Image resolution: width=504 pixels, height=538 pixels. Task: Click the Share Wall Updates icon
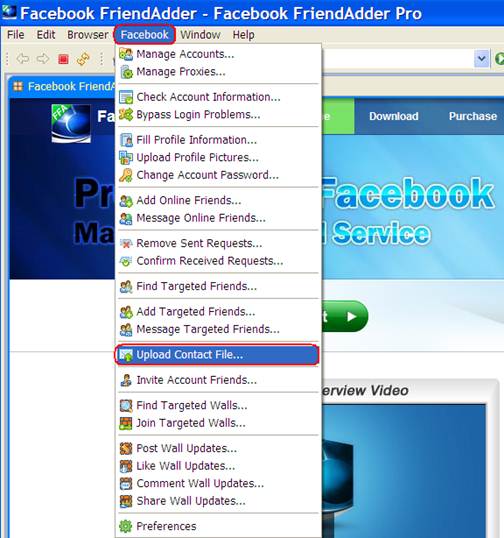coord(126,501)
